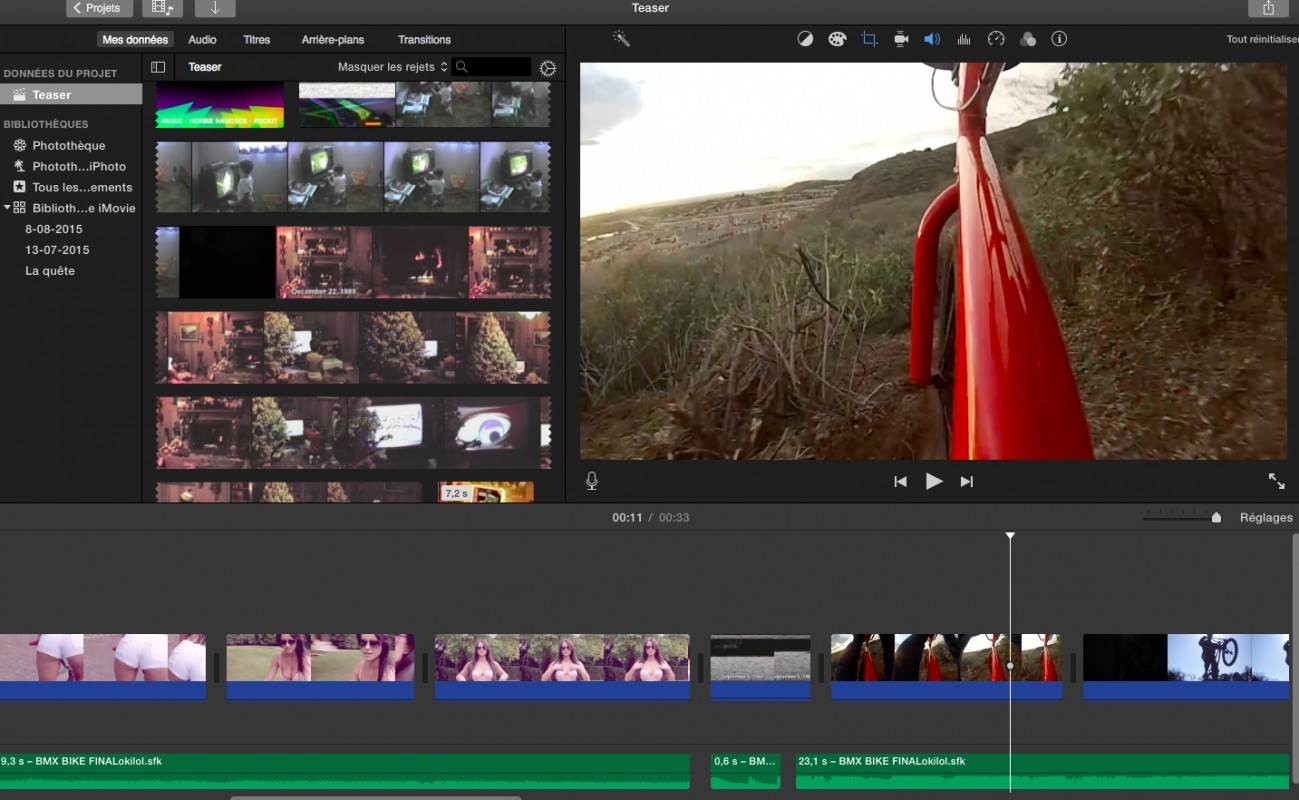The image size is (1299, 800).
Task: Open Réglages timeline settings
Action: (x=1266, y=518)
